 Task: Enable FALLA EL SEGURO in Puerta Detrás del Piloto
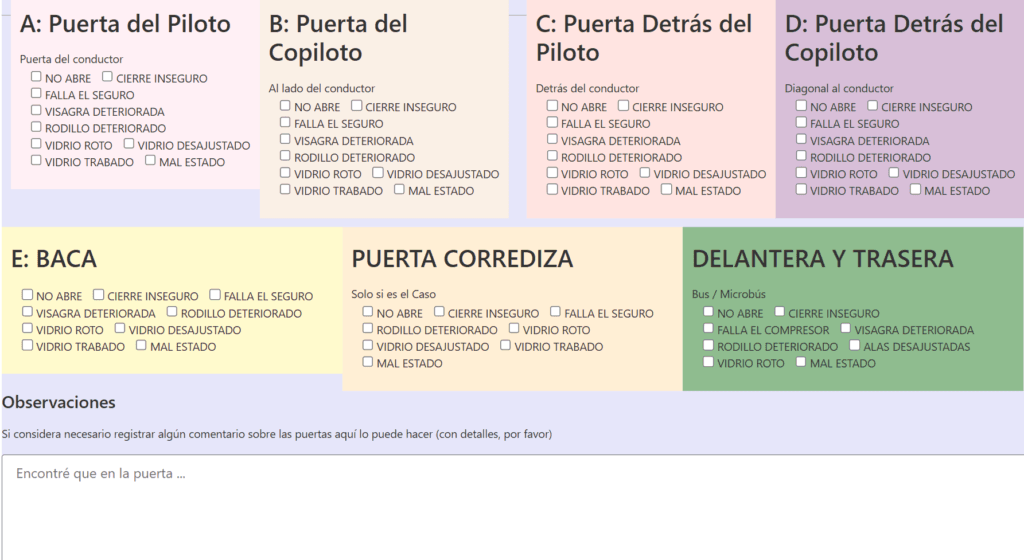pos(552,123)
